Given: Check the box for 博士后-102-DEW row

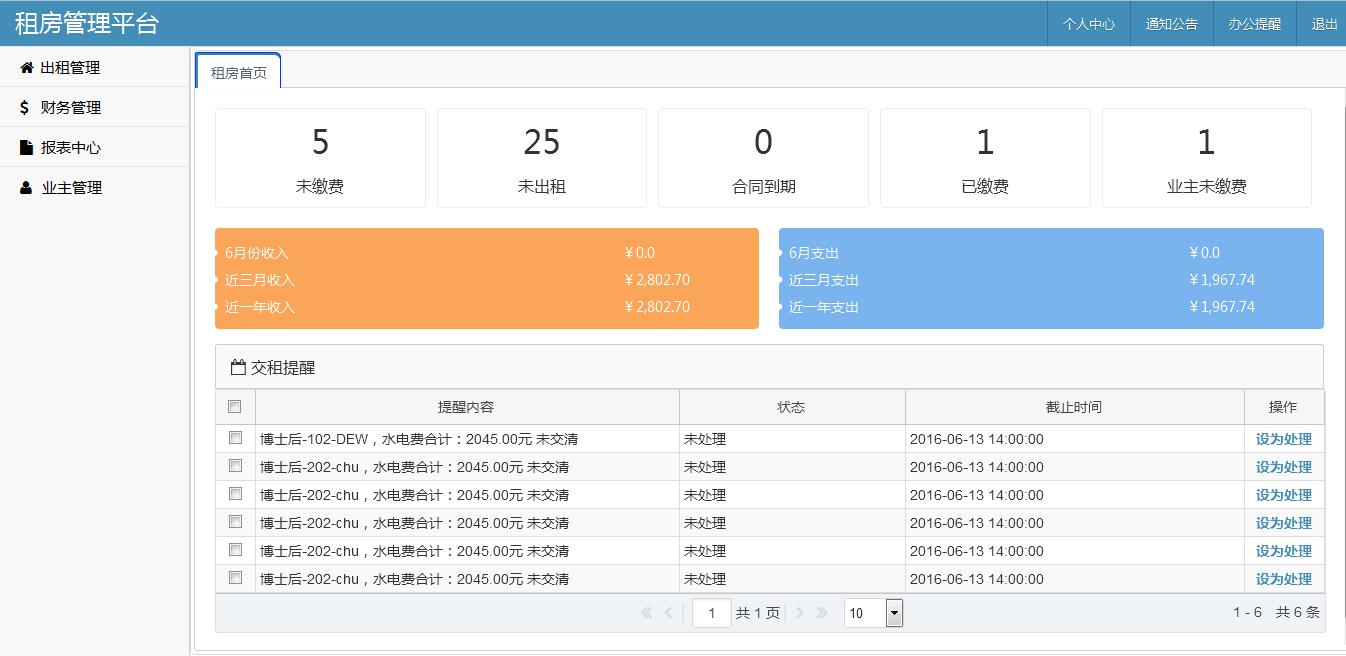Looking at the screenshot, I should (x=235, y=438).
